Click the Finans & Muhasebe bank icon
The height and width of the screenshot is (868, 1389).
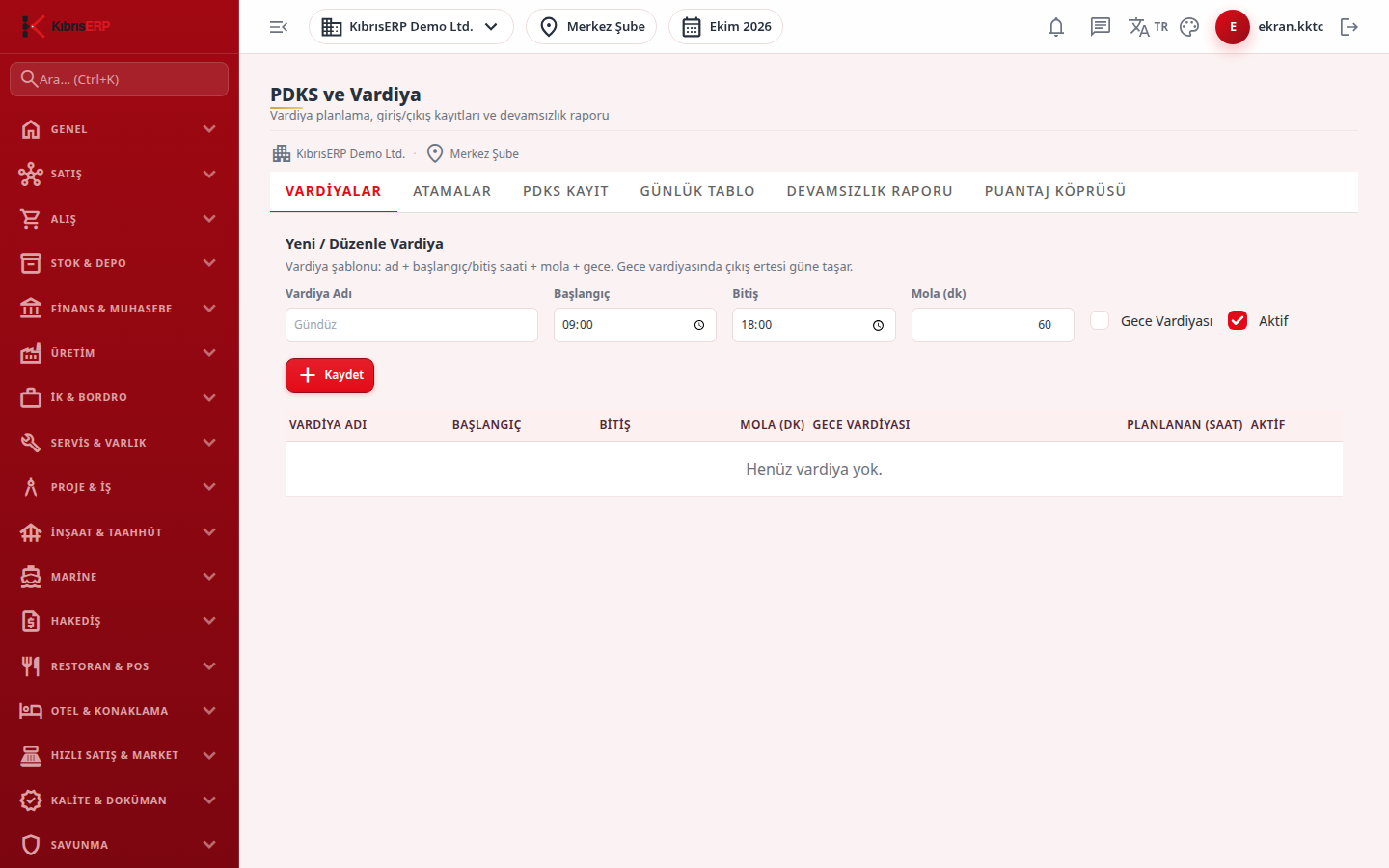point(31,309)
